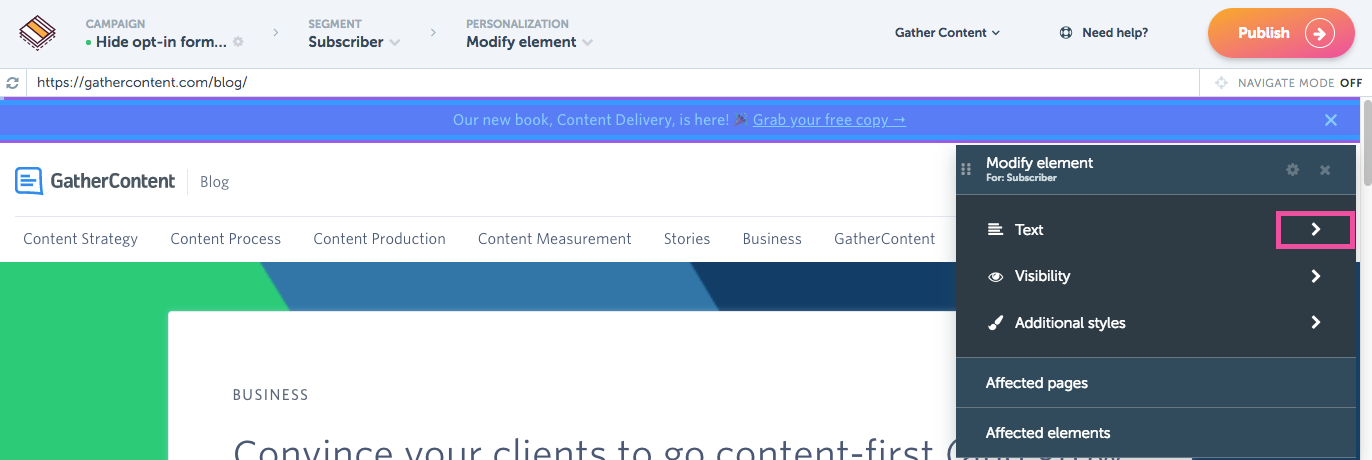Image resolution: width=1372 pixels, height=460 pixels.
Task: Reload the page with the refresh icon
Action: click(12, 83)
